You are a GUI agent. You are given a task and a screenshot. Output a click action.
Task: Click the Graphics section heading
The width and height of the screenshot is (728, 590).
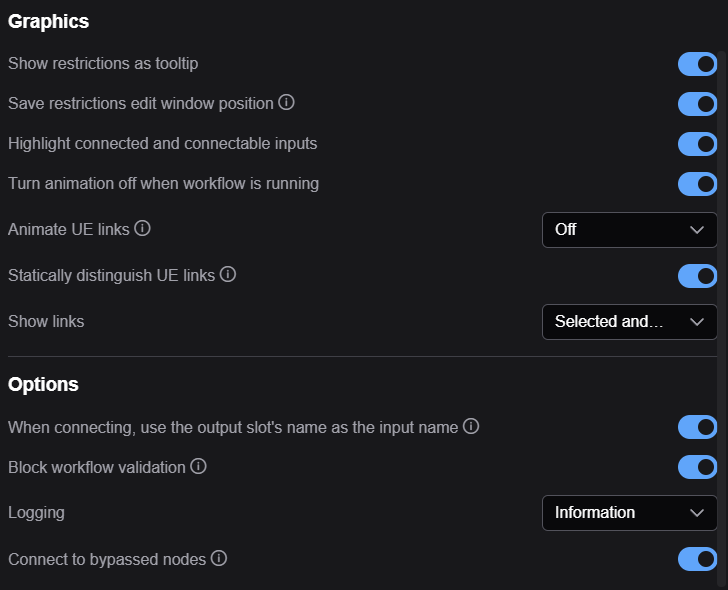48,21
